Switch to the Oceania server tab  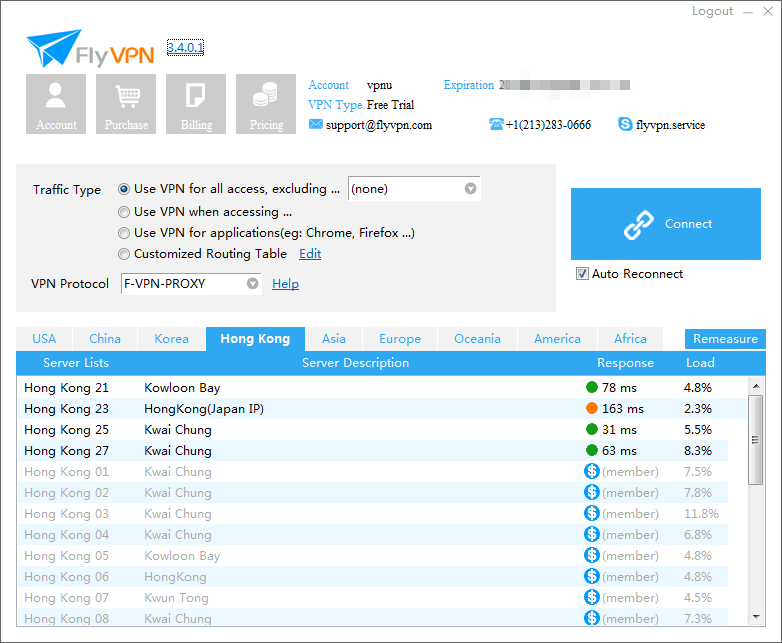pyautogui.click(x=477, y=339)
